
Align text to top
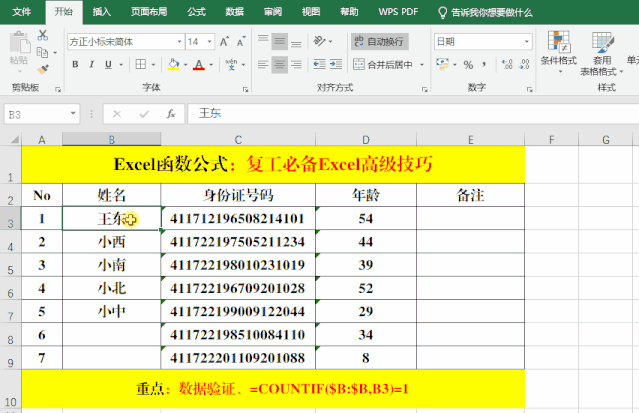click(x=263, y=41)
